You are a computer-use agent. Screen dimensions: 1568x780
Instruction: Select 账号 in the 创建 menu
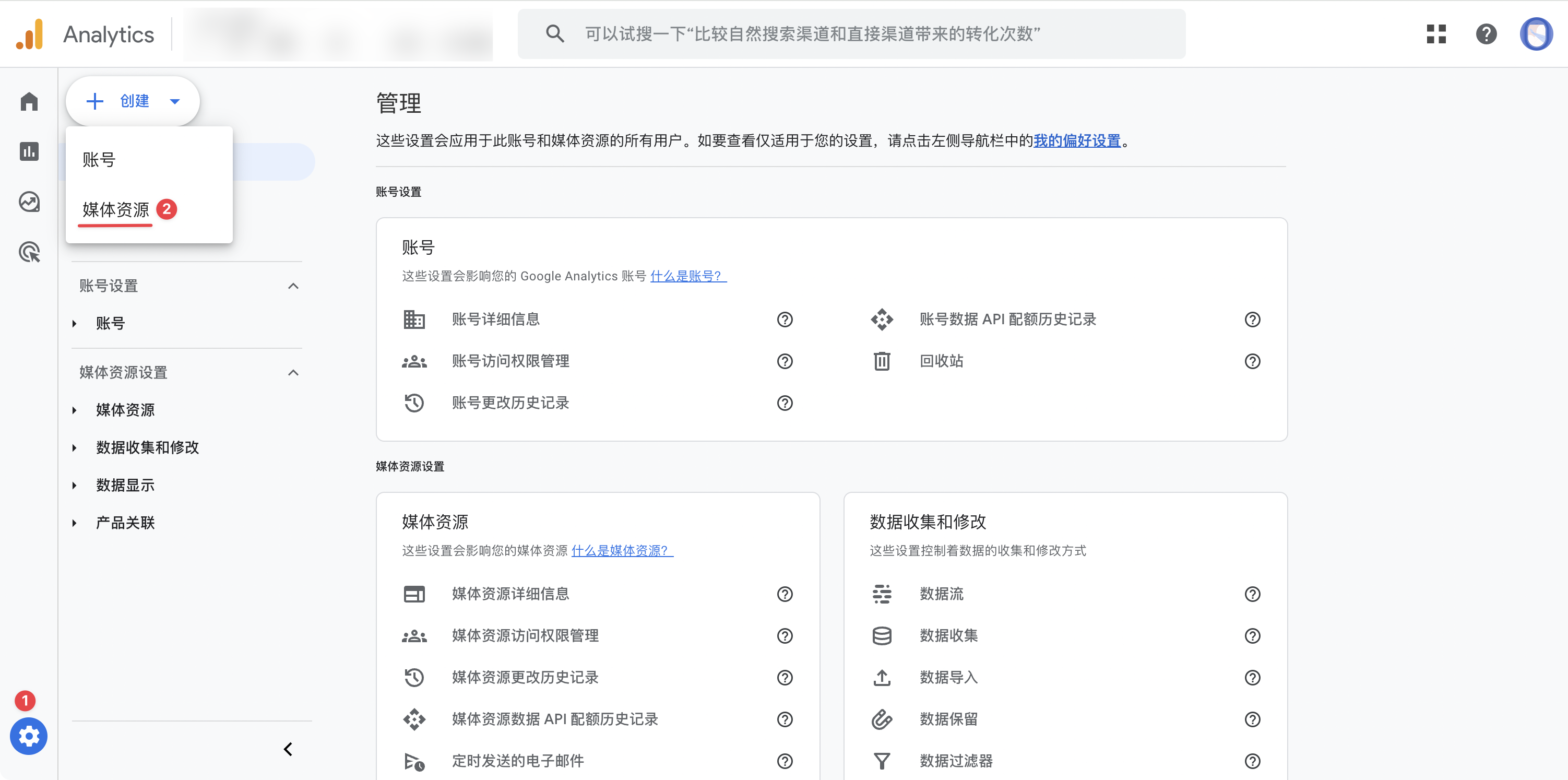click(99, 159)
